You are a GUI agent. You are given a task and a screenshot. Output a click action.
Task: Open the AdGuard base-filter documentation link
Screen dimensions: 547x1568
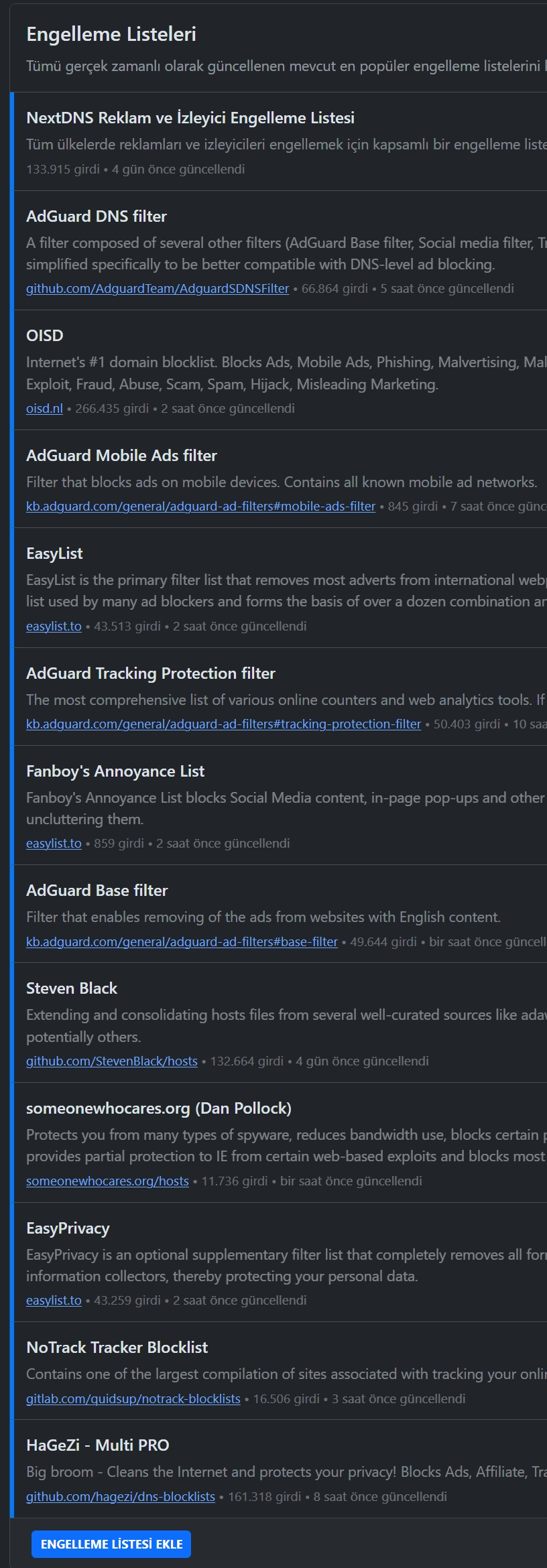point(182,941)
